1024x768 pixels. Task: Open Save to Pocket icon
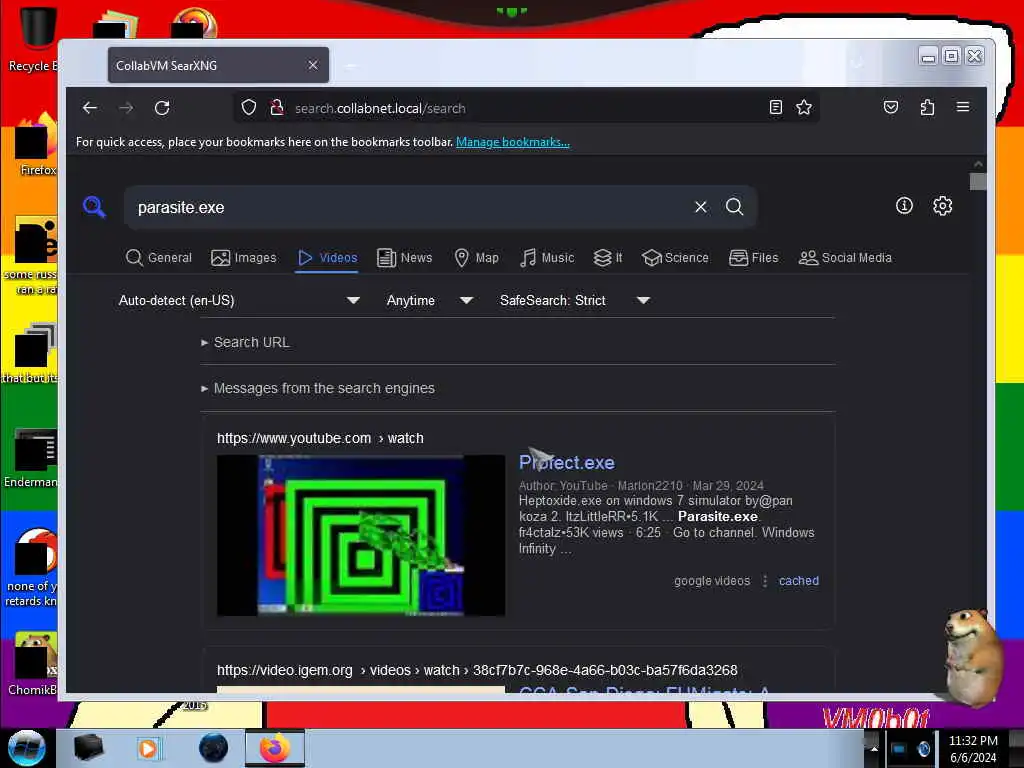click(x=891, y=107)
